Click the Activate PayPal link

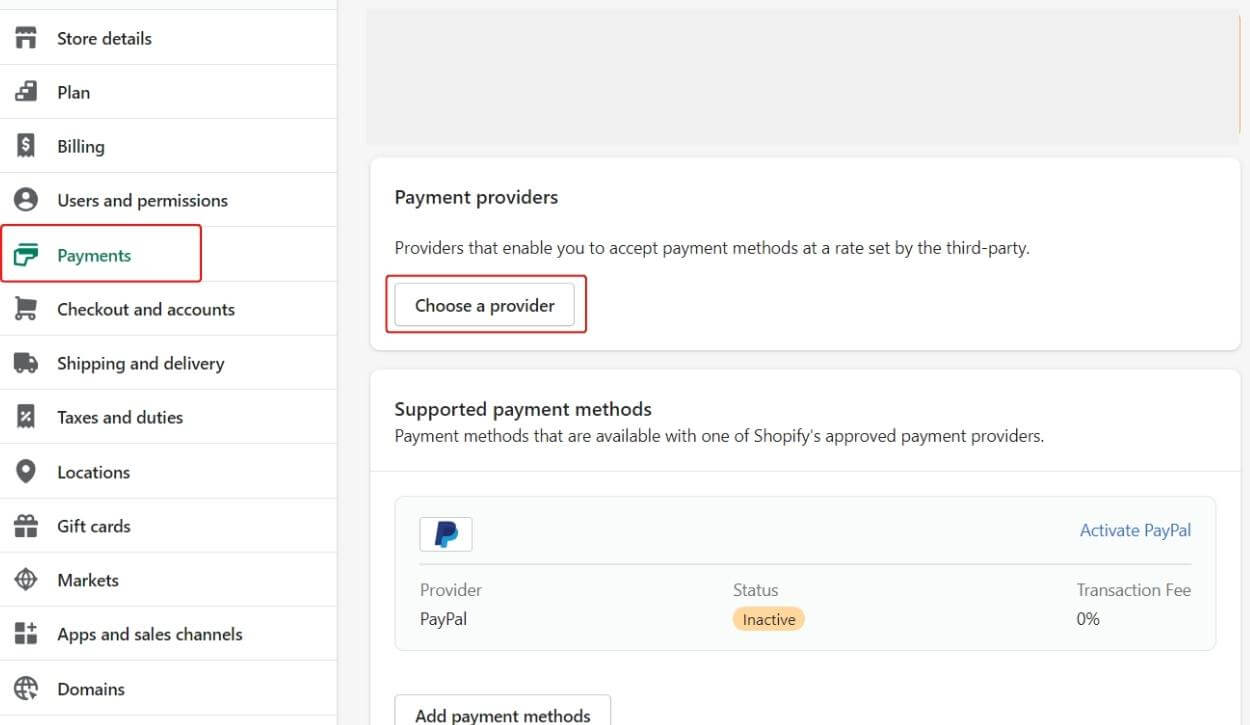point(1135,530)
